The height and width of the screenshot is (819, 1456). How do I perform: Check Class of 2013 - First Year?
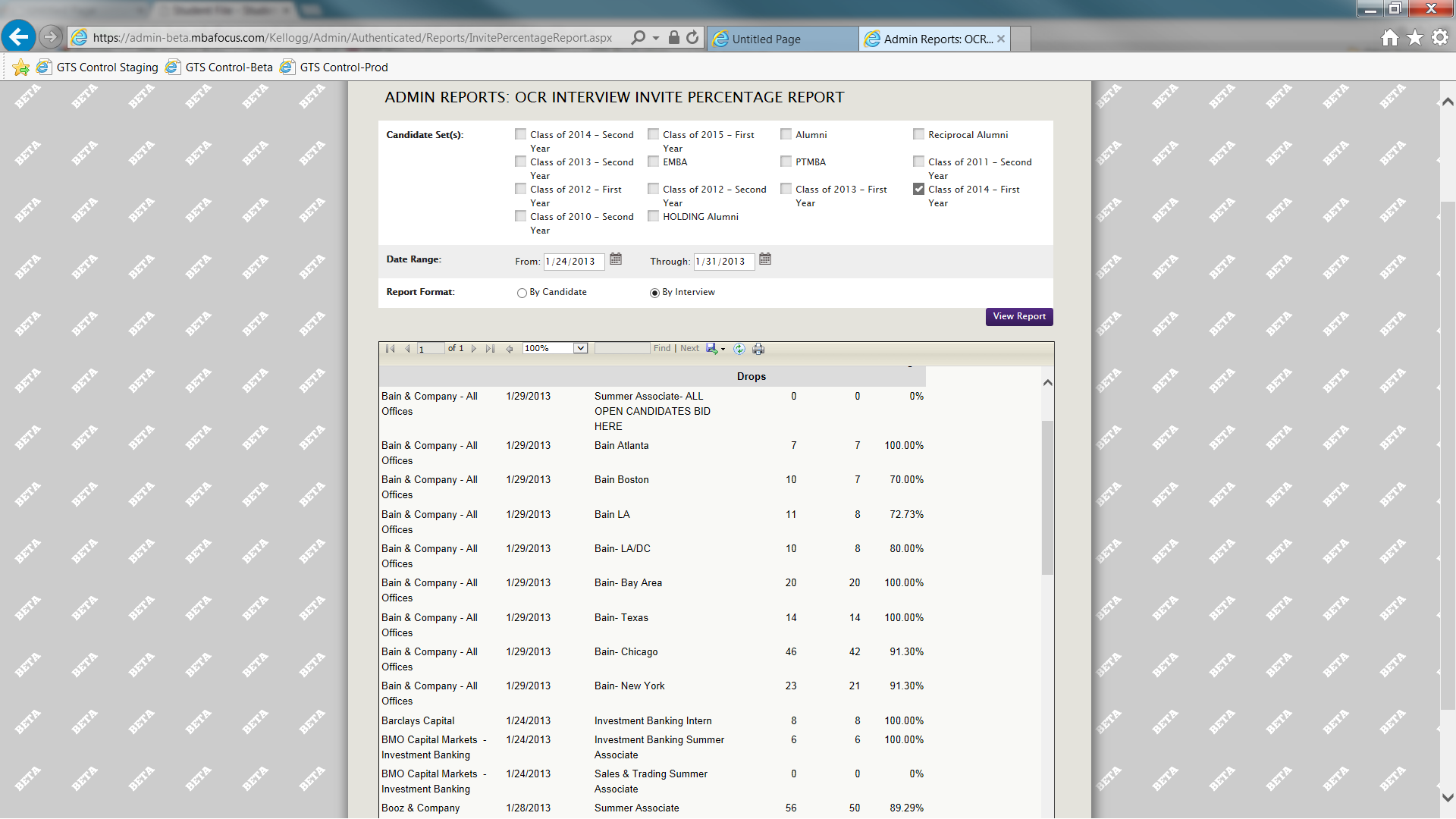click(x=786, y=189)
